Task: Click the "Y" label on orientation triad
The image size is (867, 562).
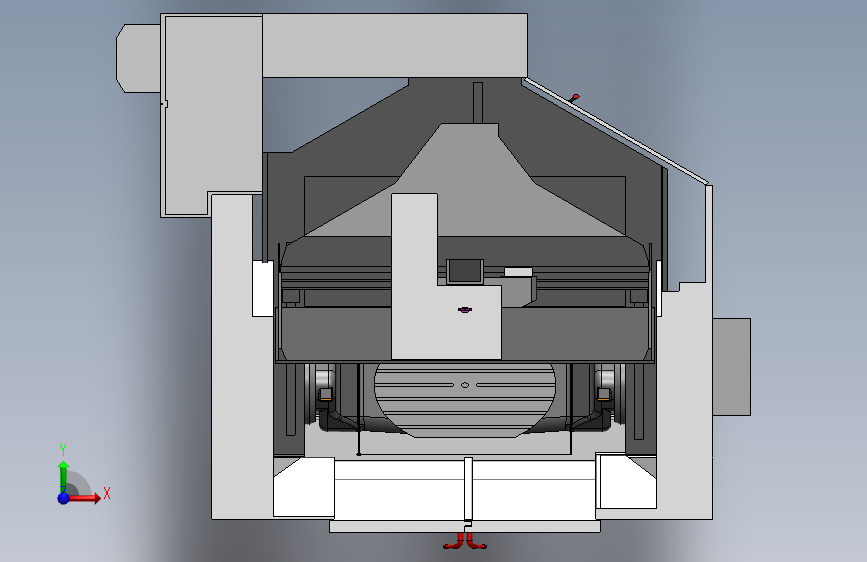Action: click(63, 450)
